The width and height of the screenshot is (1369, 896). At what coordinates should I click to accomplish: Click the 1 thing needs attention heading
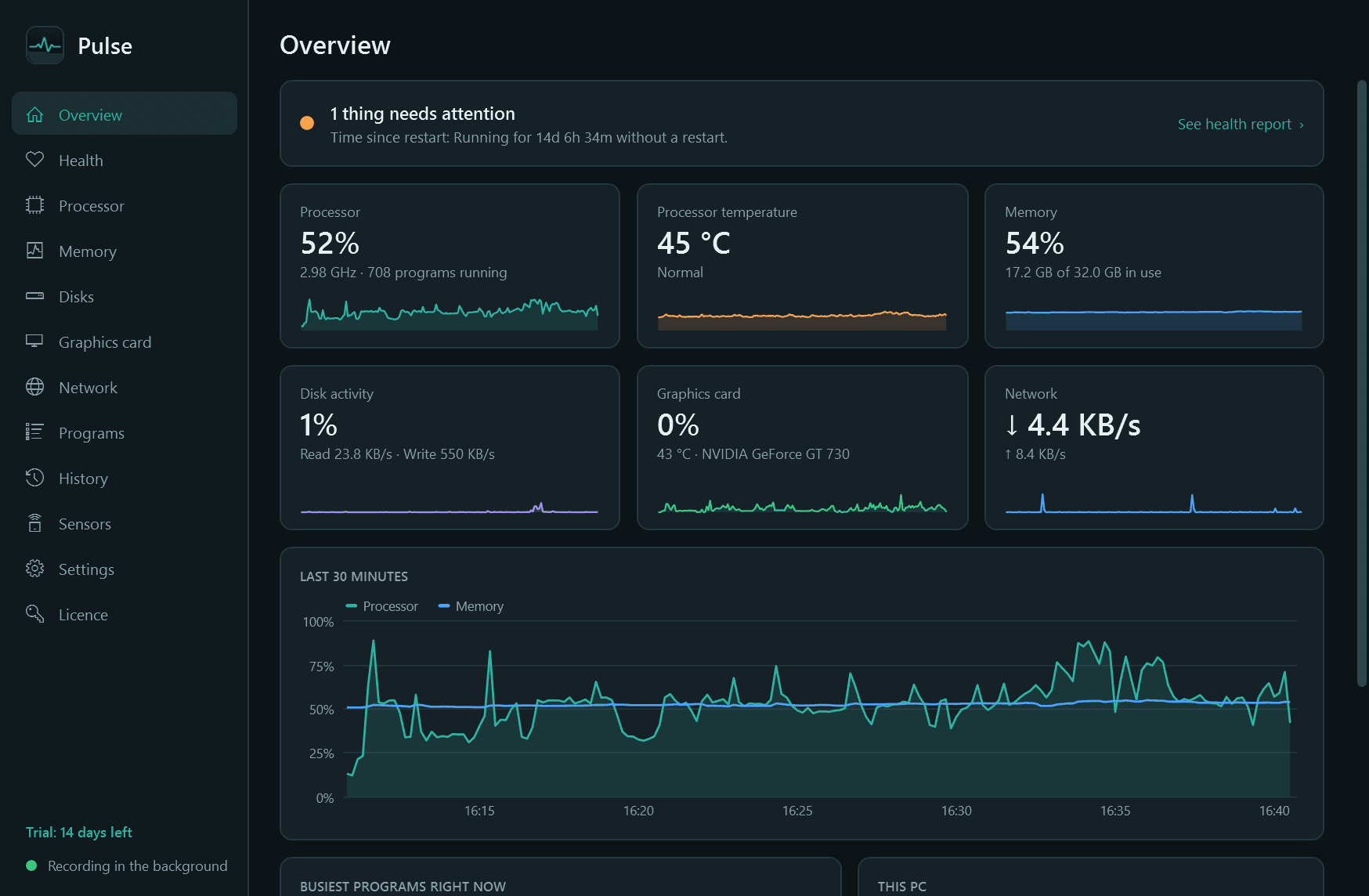coord(423,114)
